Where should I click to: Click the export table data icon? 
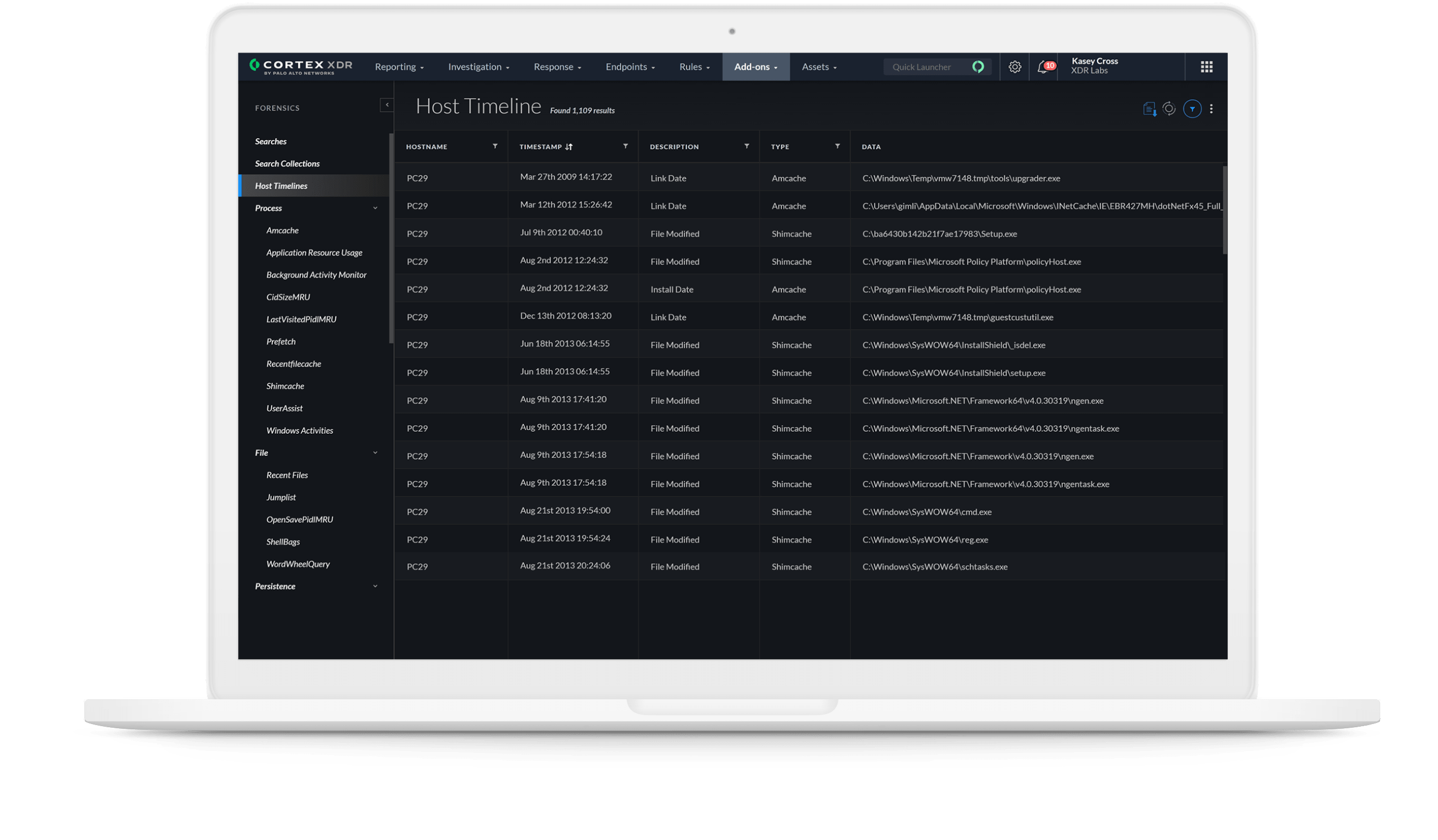click(1150, 109)
